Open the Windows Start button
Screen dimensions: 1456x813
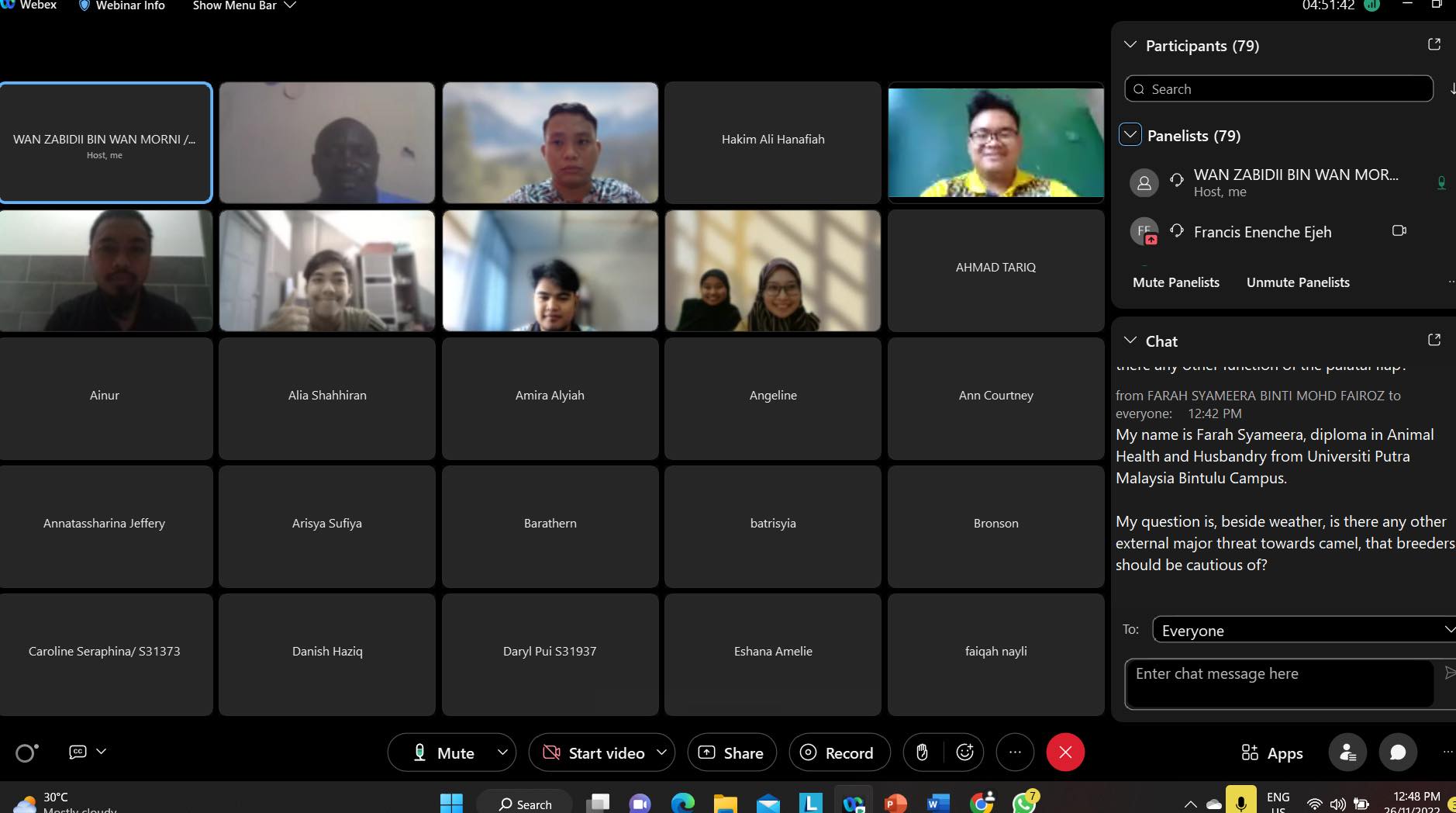click(451, 803)
